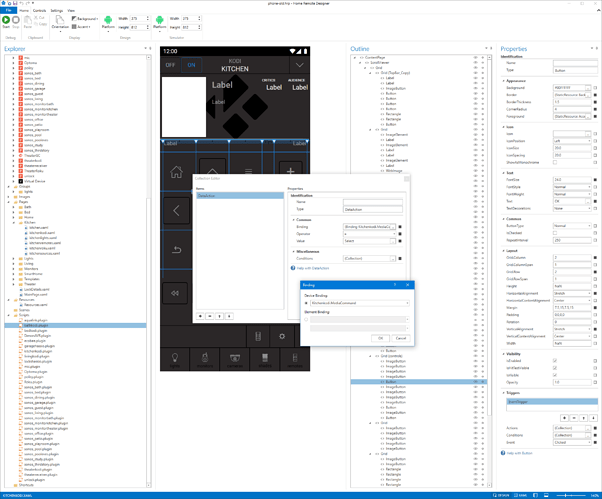Click the lights bulb icon in phone bottom bar

click(x=175, y=359)
